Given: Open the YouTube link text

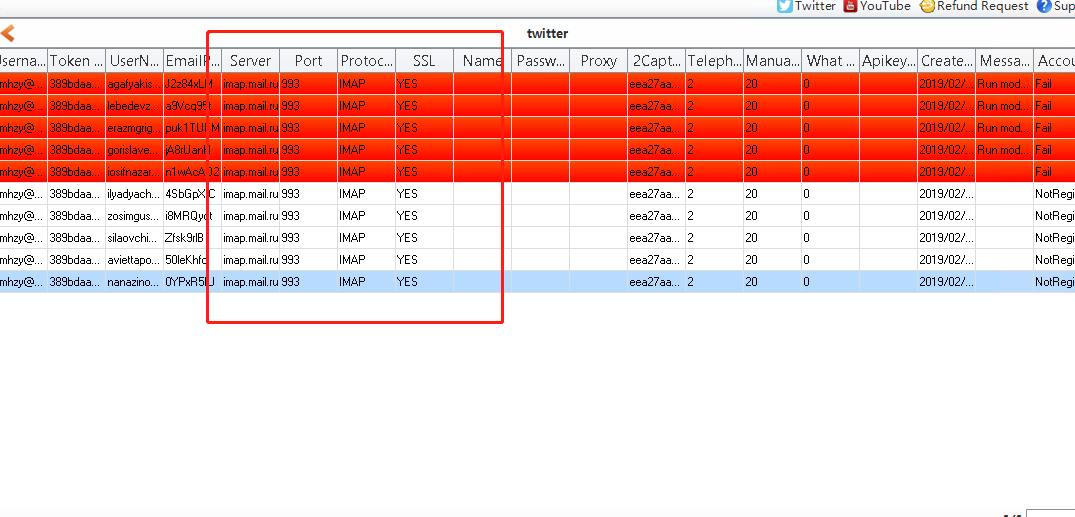Looking at the screenshot, I should tap(885, 6).
